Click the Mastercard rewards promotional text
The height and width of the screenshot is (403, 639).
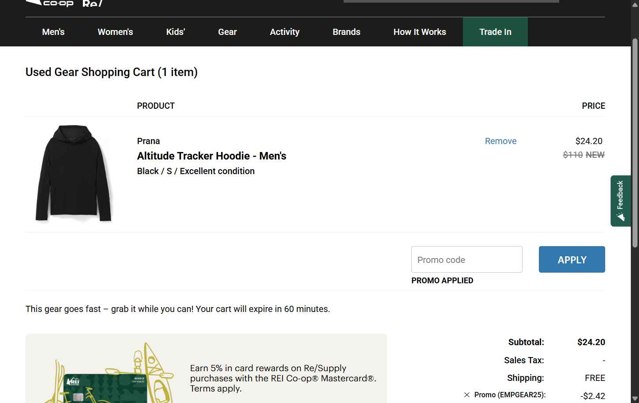[x=283, y=379]
